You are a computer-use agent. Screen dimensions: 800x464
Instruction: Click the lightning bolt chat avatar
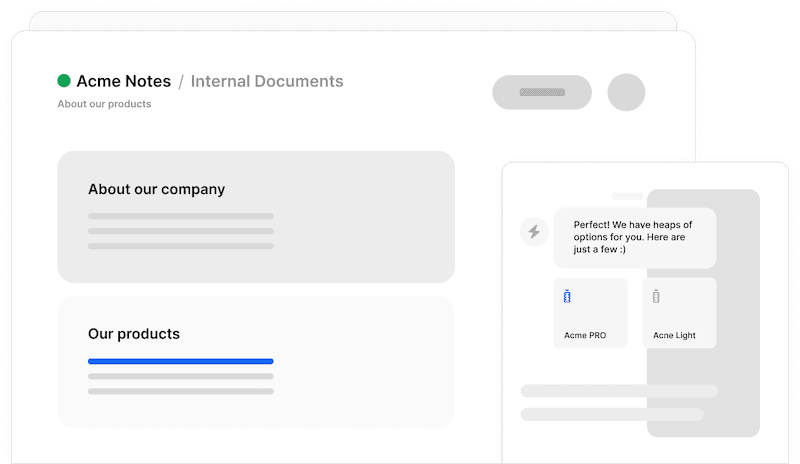pos(534,232)
